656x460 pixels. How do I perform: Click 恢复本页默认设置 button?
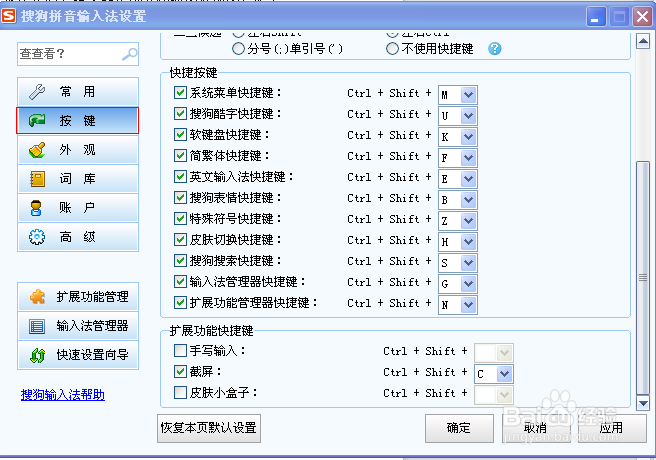(x=209, y=428)
